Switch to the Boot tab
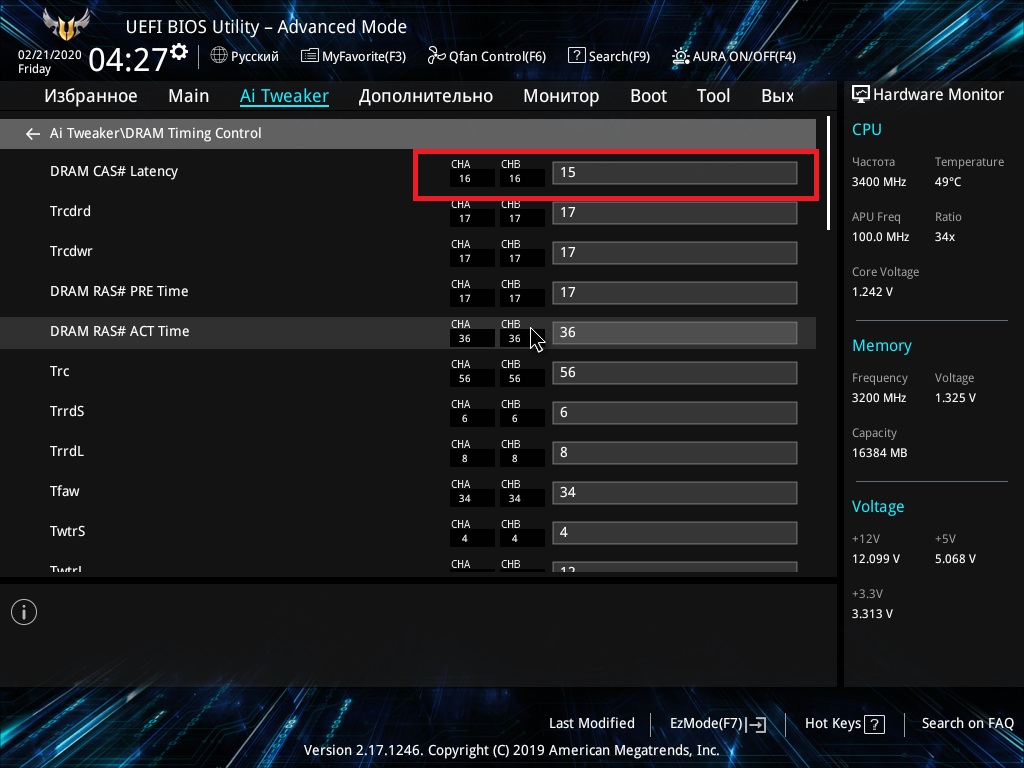1024x768 pixels. coord(648,96)
